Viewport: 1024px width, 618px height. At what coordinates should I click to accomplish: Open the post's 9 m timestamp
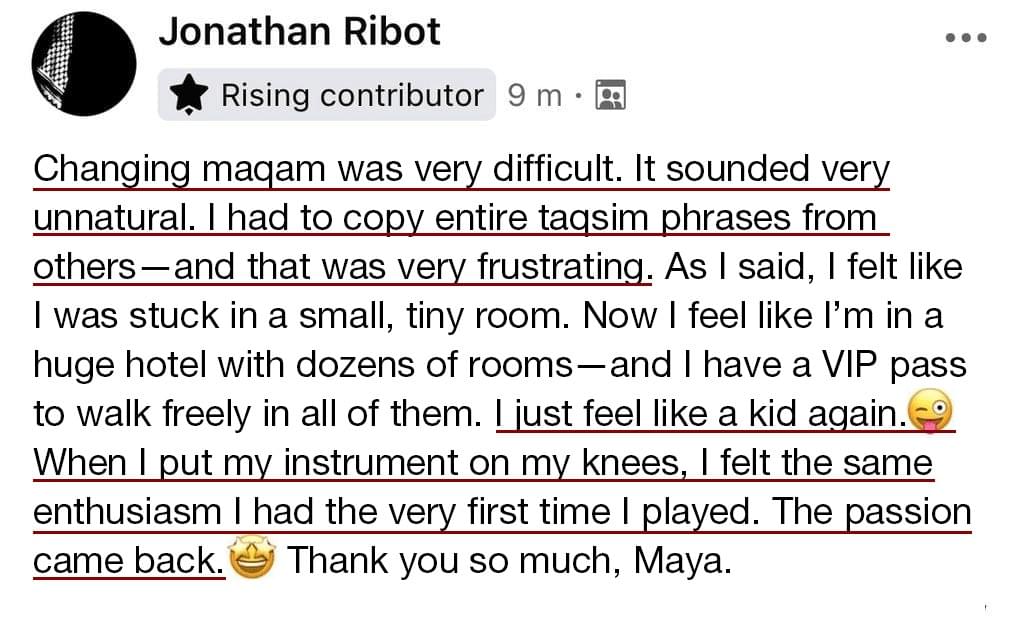pos(534,95)
